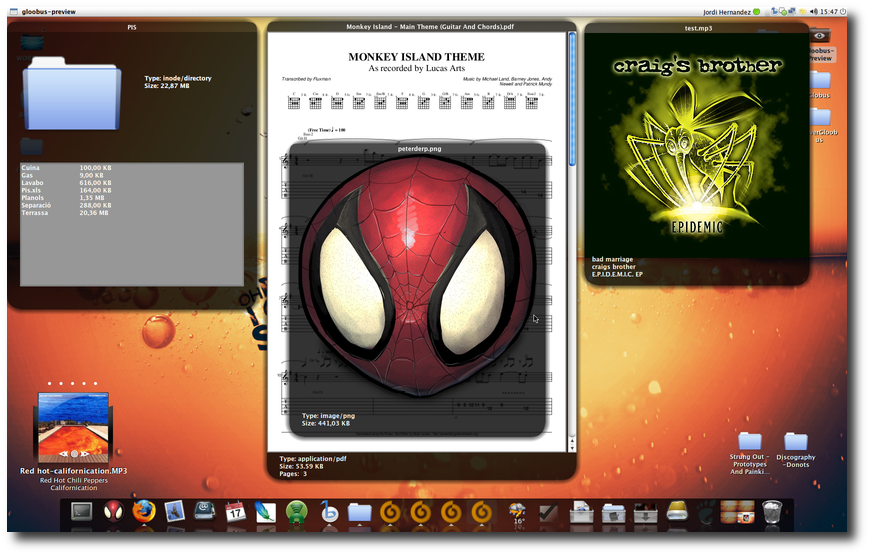
Task: Select the Planols row in PIS list
Action: pos(131,198)
